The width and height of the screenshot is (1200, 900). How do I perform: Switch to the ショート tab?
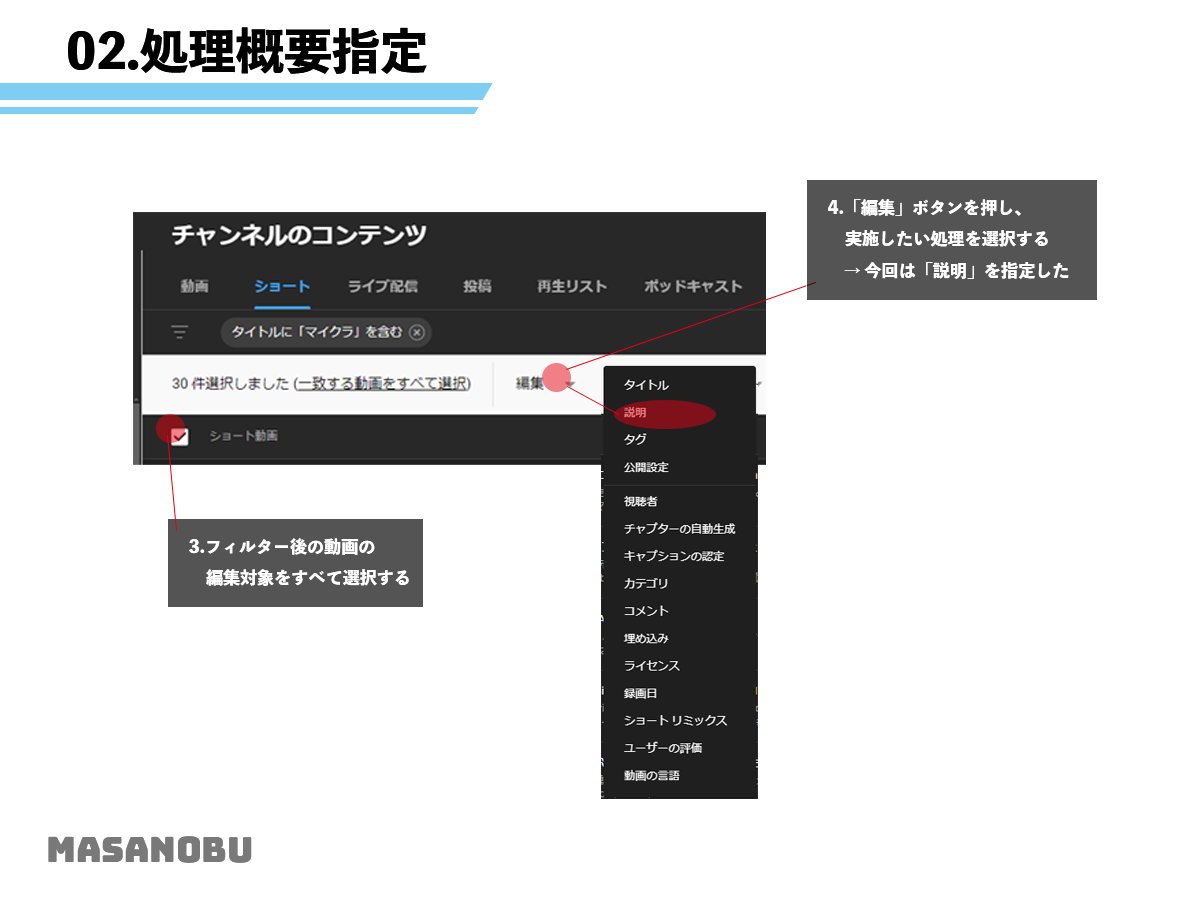282,286
